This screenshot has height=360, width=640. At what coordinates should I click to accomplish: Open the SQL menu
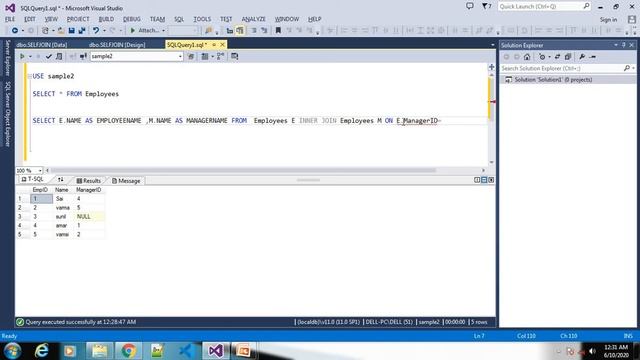click(179, 19)
